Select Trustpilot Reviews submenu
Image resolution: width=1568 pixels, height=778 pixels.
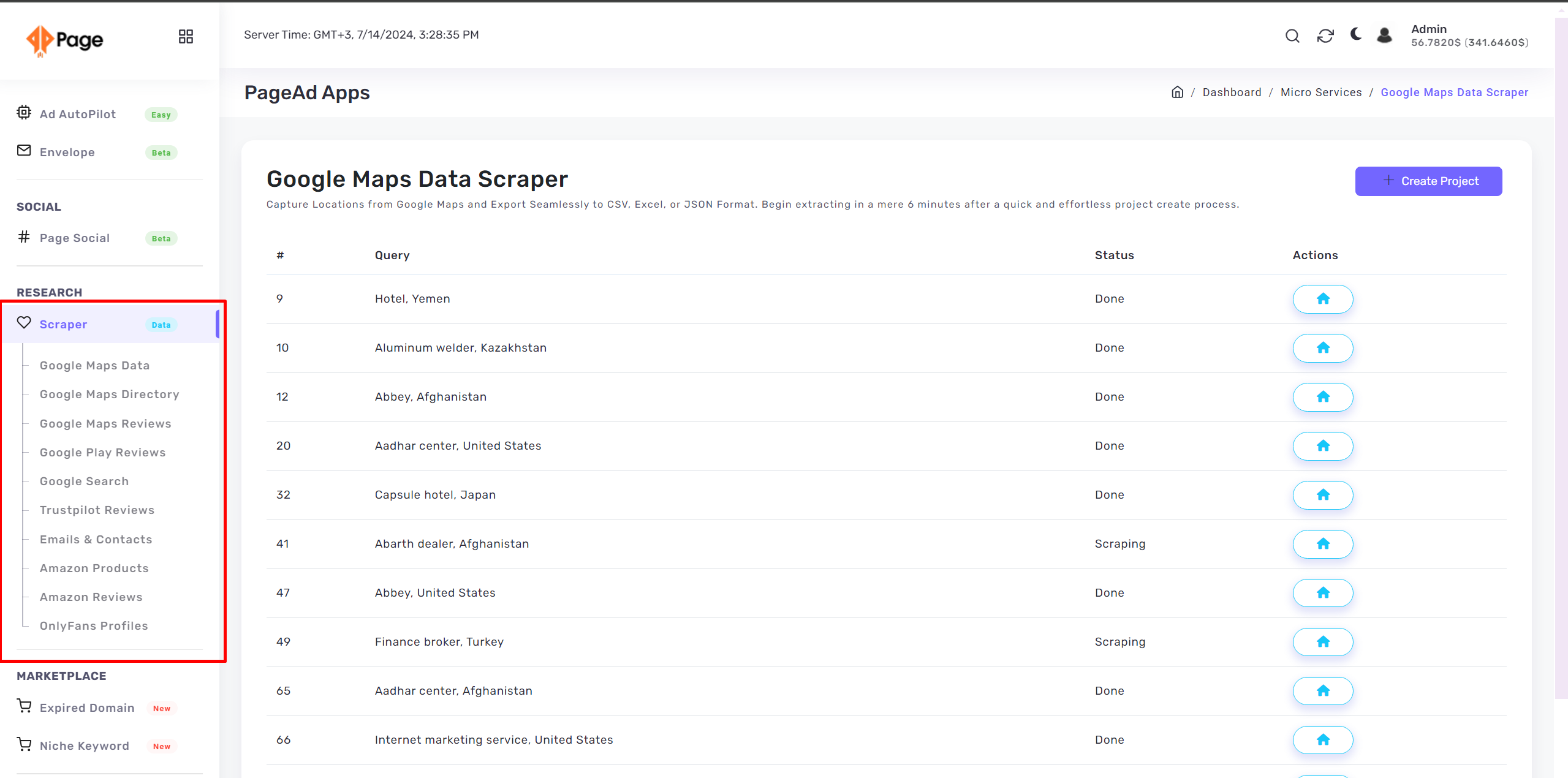97,510
